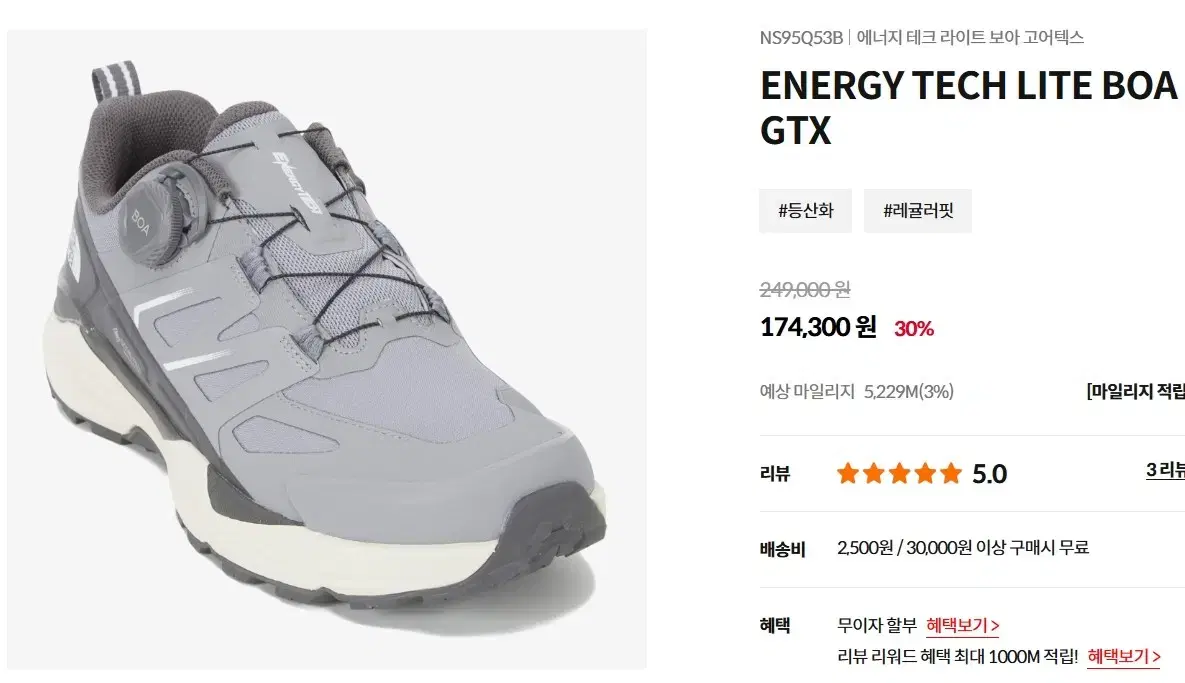1185x683 pixels.
Task: Click the 5.0 rating score
Action: 989,474
